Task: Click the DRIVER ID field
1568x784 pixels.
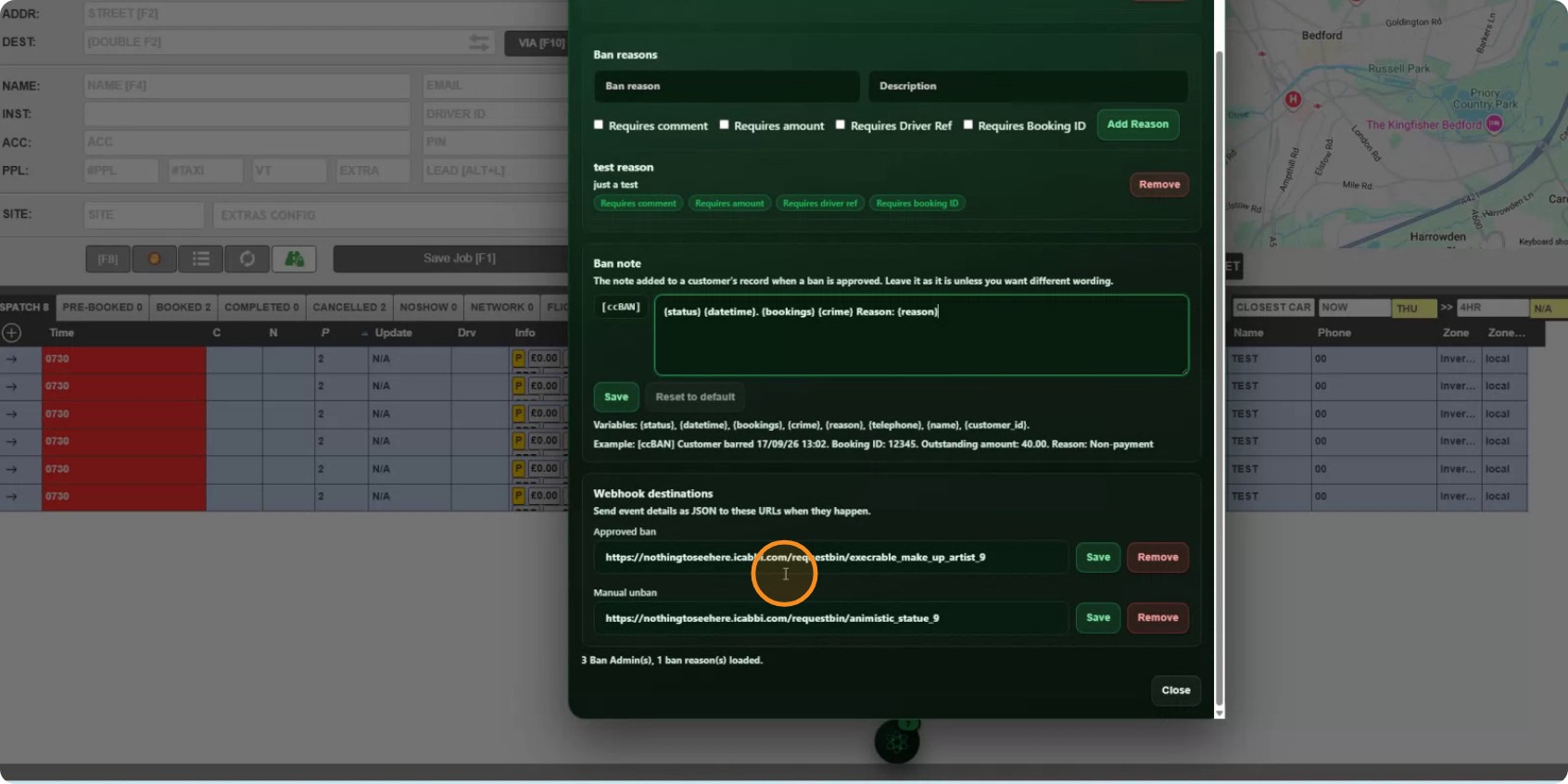Action: click(x=496, y=114)
